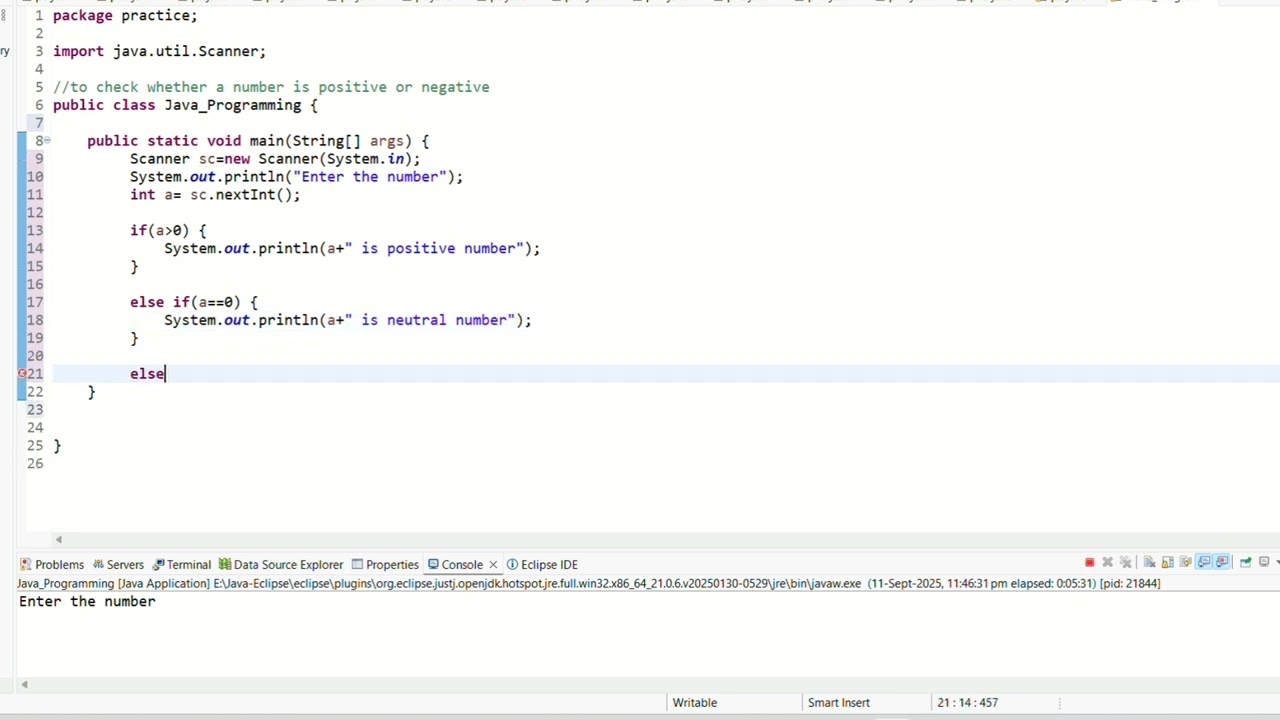This screenshot has width=1280, height=720.
Task: Remove the launch using single gray X icon
Action: click(x=1108, y=562)
